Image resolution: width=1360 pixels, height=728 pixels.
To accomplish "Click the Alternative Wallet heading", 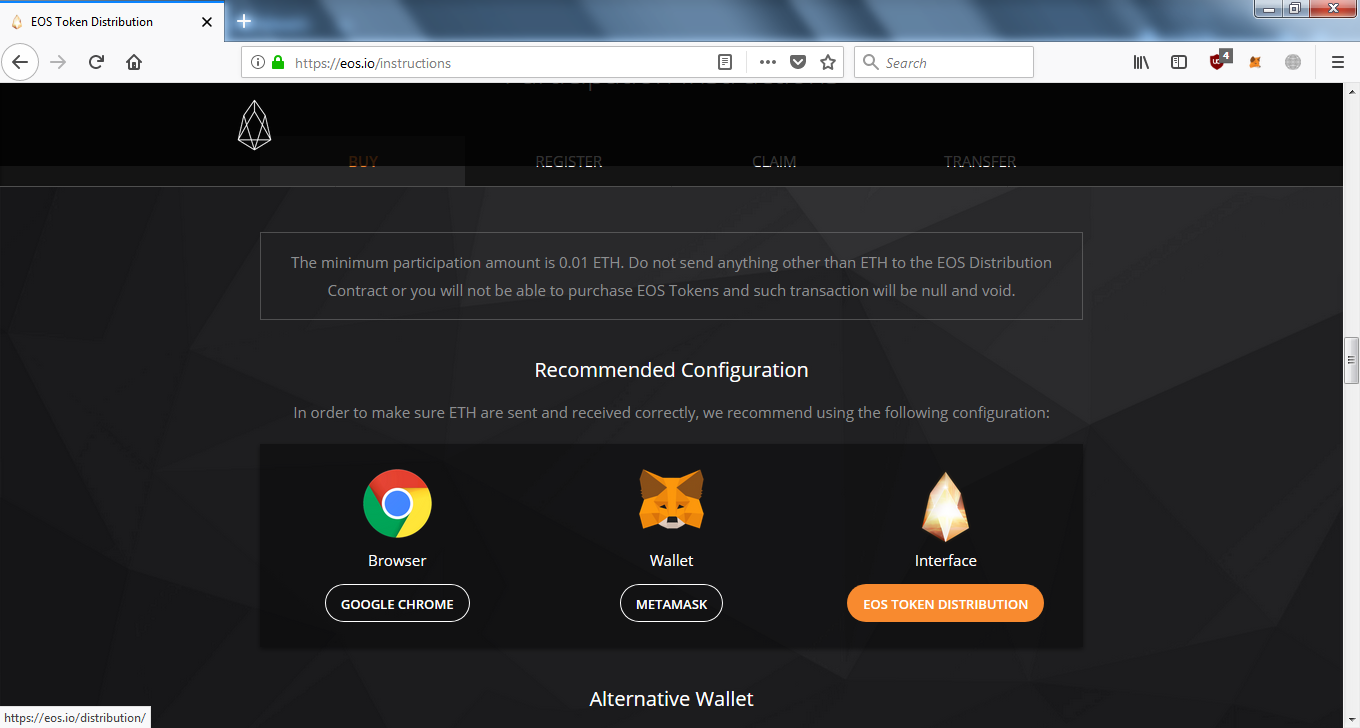I will (x=671, y=699).
